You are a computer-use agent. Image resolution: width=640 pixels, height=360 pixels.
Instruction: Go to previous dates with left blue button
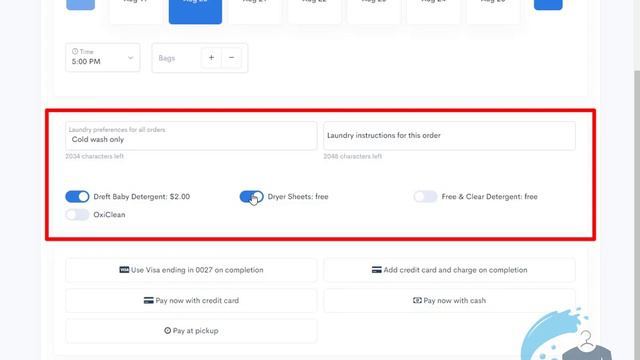80,4
